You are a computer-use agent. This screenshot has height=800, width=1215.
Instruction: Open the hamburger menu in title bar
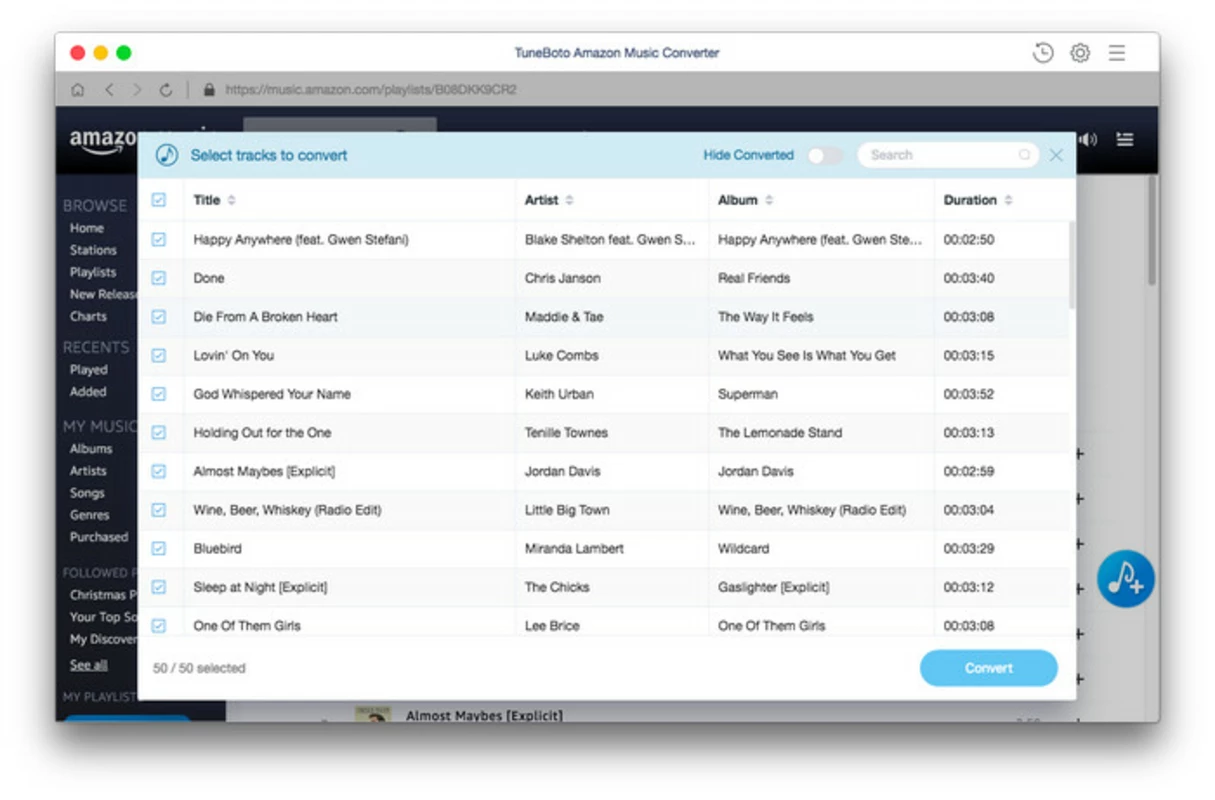coord(1117,53)
